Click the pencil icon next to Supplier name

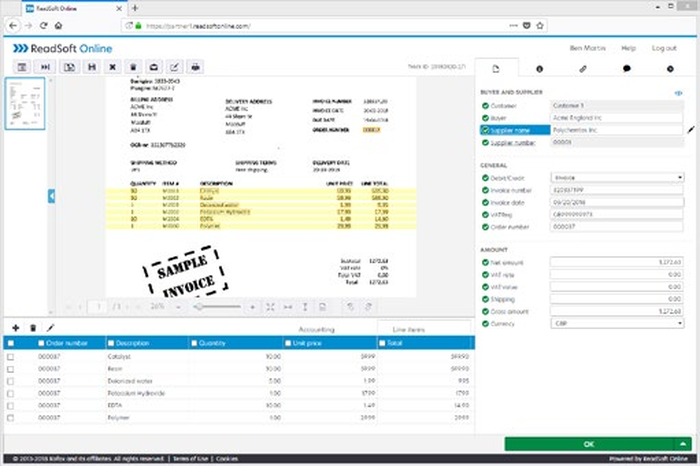(x=691, y=130)
